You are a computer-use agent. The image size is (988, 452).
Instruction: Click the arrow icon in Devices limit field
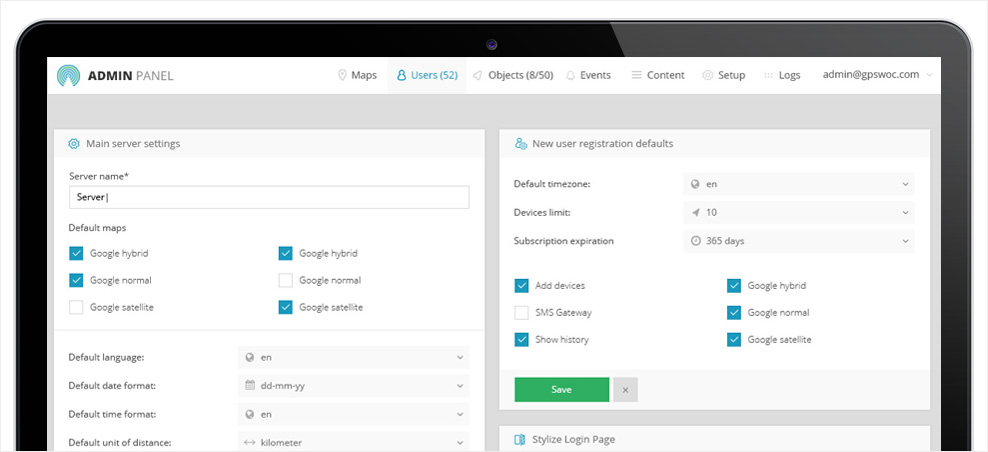pos(695,212)
